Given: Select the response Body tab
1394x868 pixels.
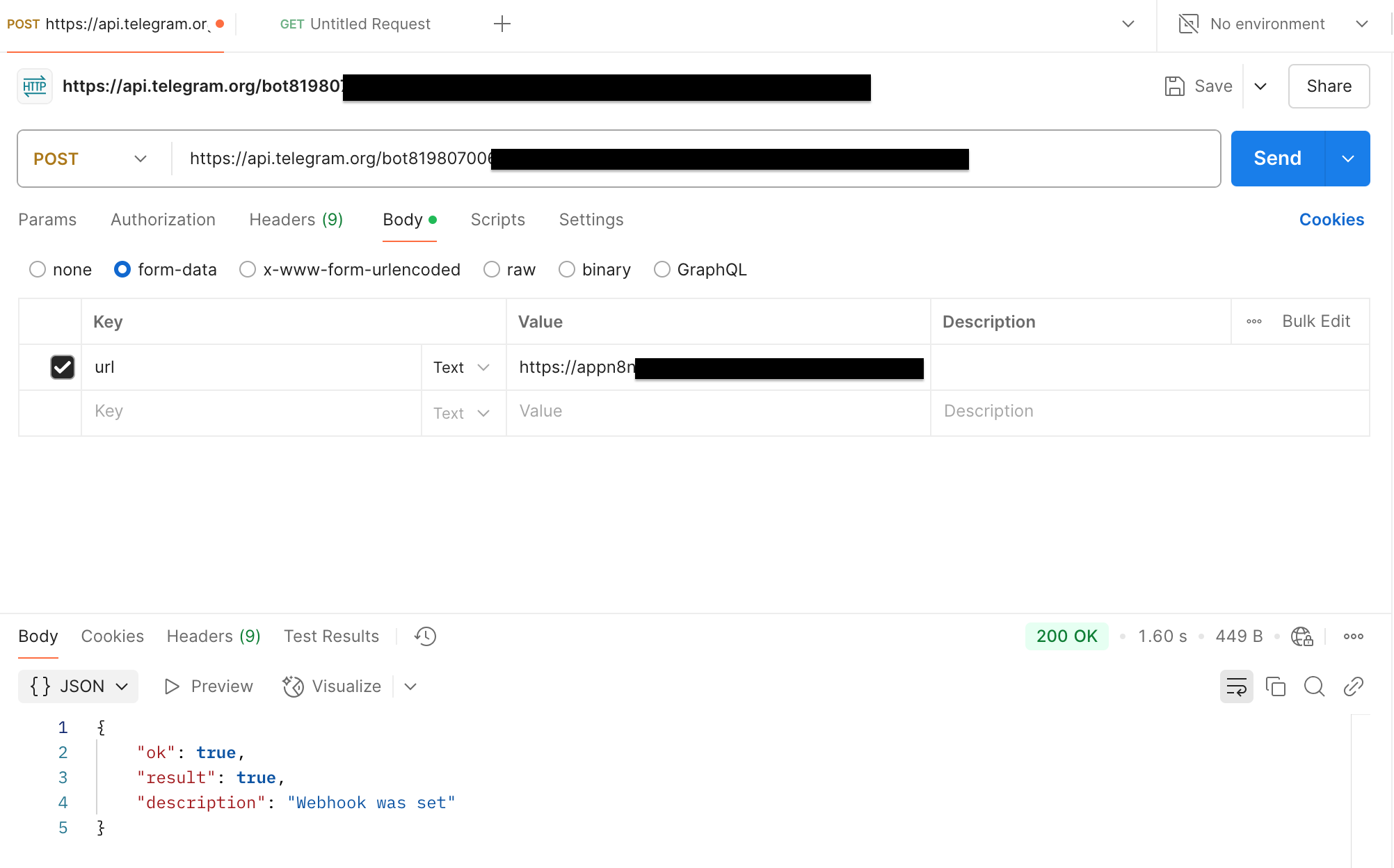Looking at the screenshot, I should [38, 636].
